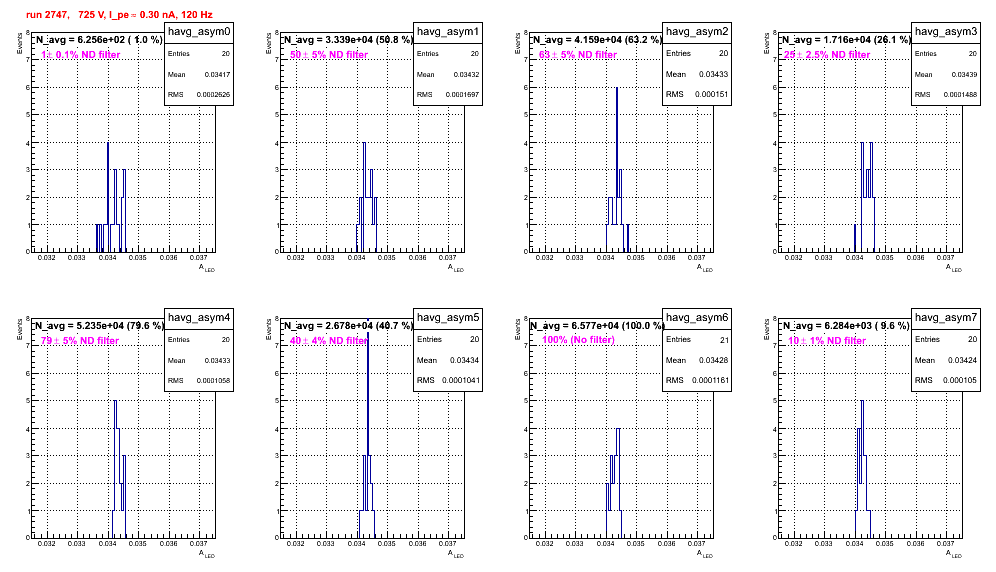Click the 25 ± 2.5% ND filter label
Viewport: 996px width, 572px height.
tap(827, 55)
